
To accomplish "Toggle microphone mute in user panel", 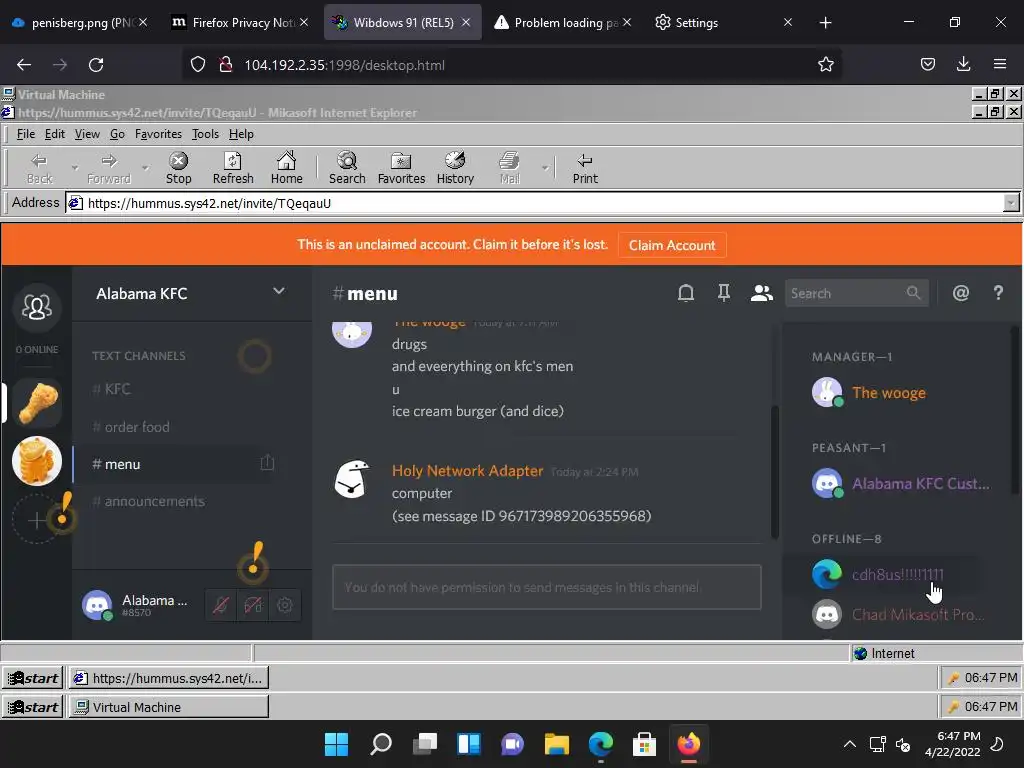I will [221, 605].
